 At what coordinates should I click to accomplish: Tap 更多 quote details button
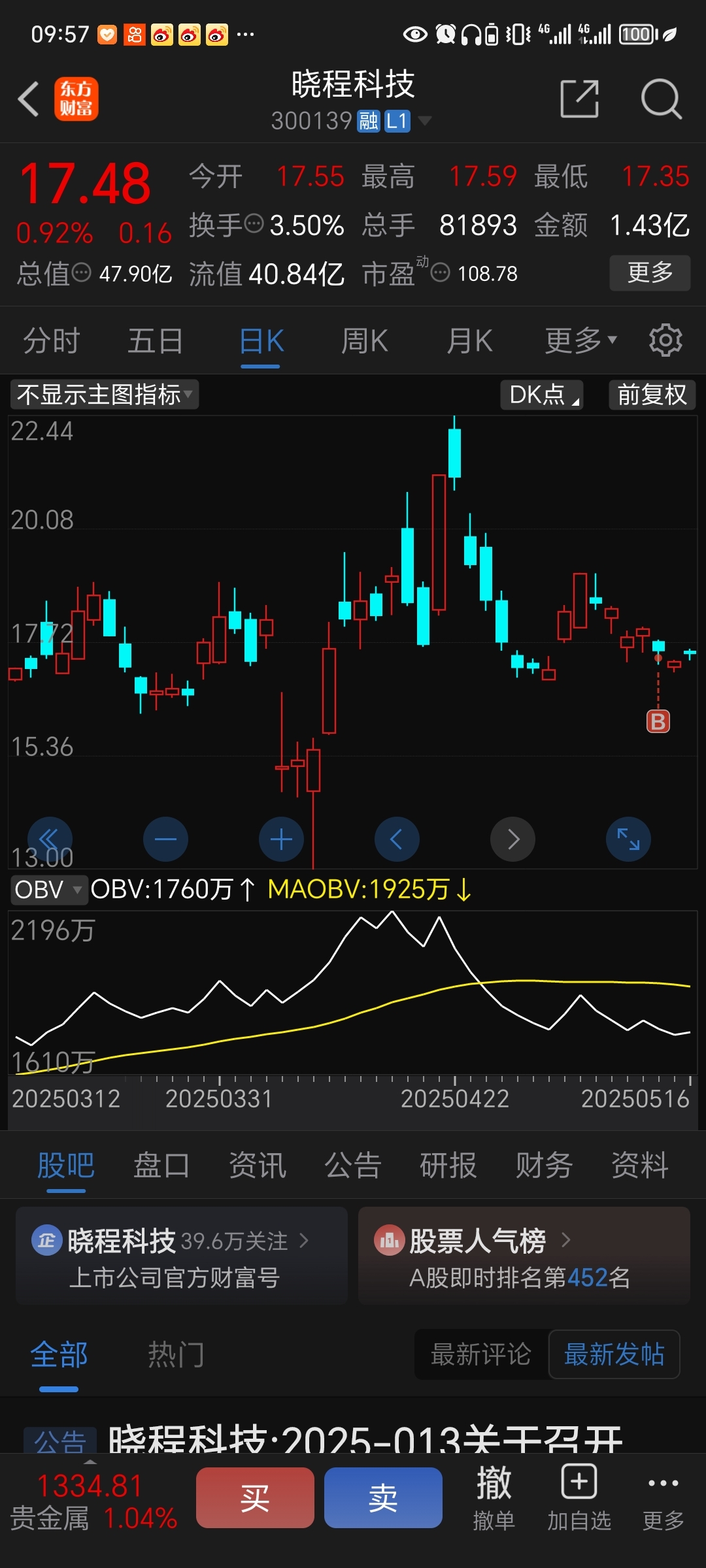tap(650, 272)
